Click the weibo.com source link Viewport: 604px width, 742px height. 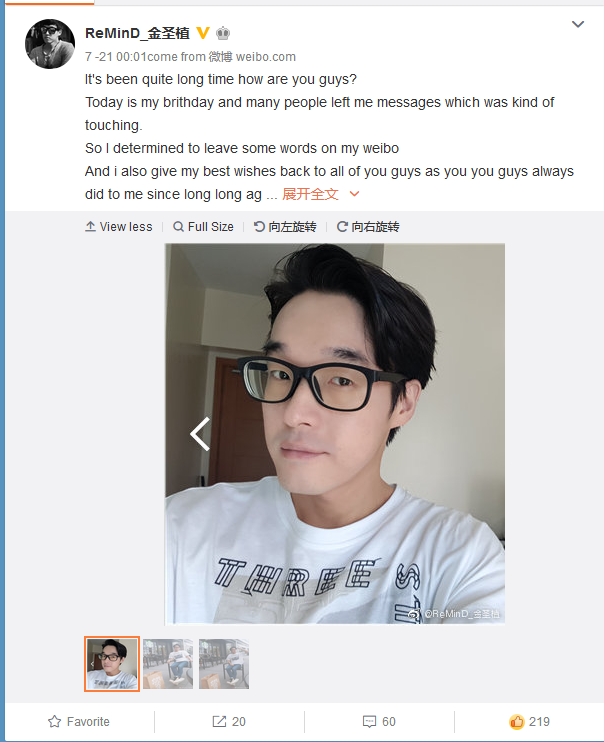tap(266, 57)
